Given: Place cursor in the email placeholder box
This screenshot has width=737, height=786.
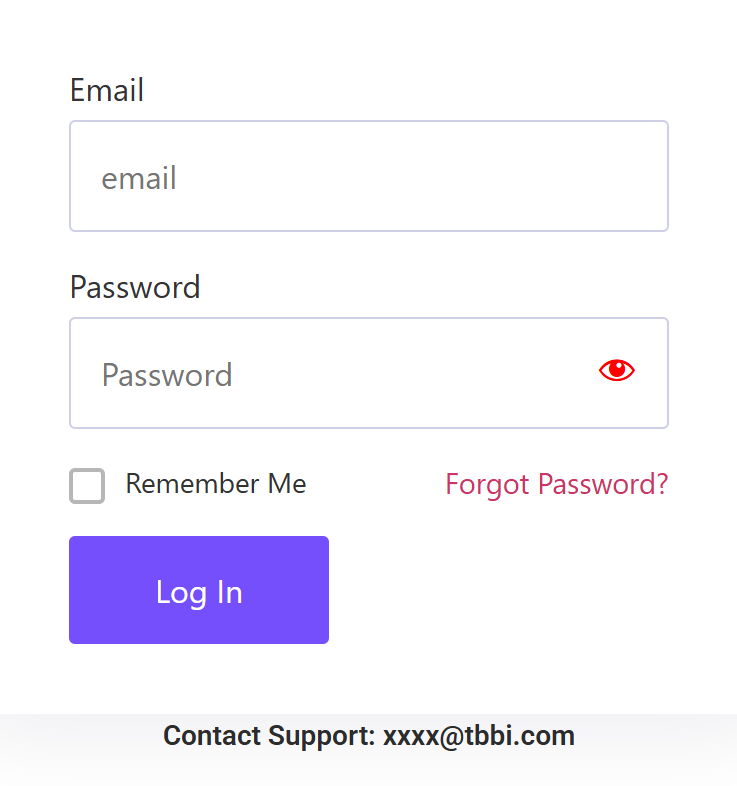Looking at the screenshot, I should (368, 176).
